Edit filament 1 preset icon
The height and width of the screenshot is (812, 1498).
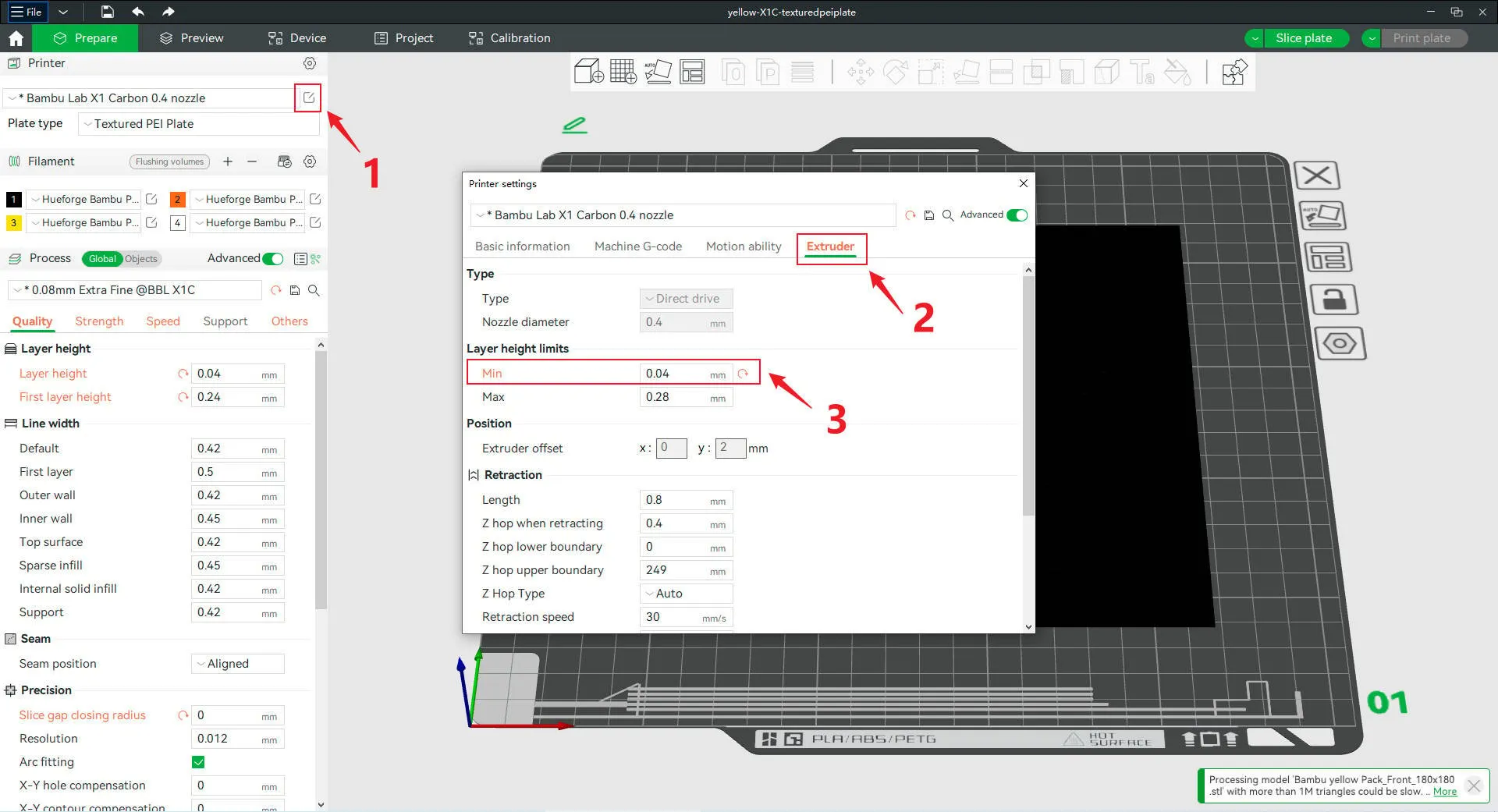(151, 199)
